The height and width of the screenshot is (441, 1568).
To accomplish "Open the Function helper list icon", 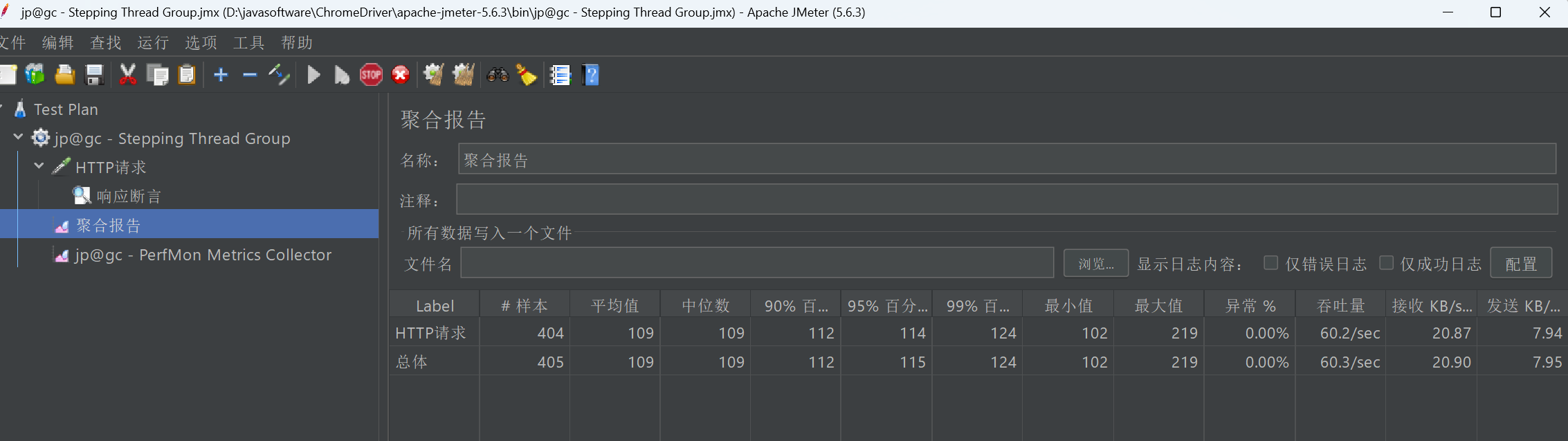I will point(560,75).
